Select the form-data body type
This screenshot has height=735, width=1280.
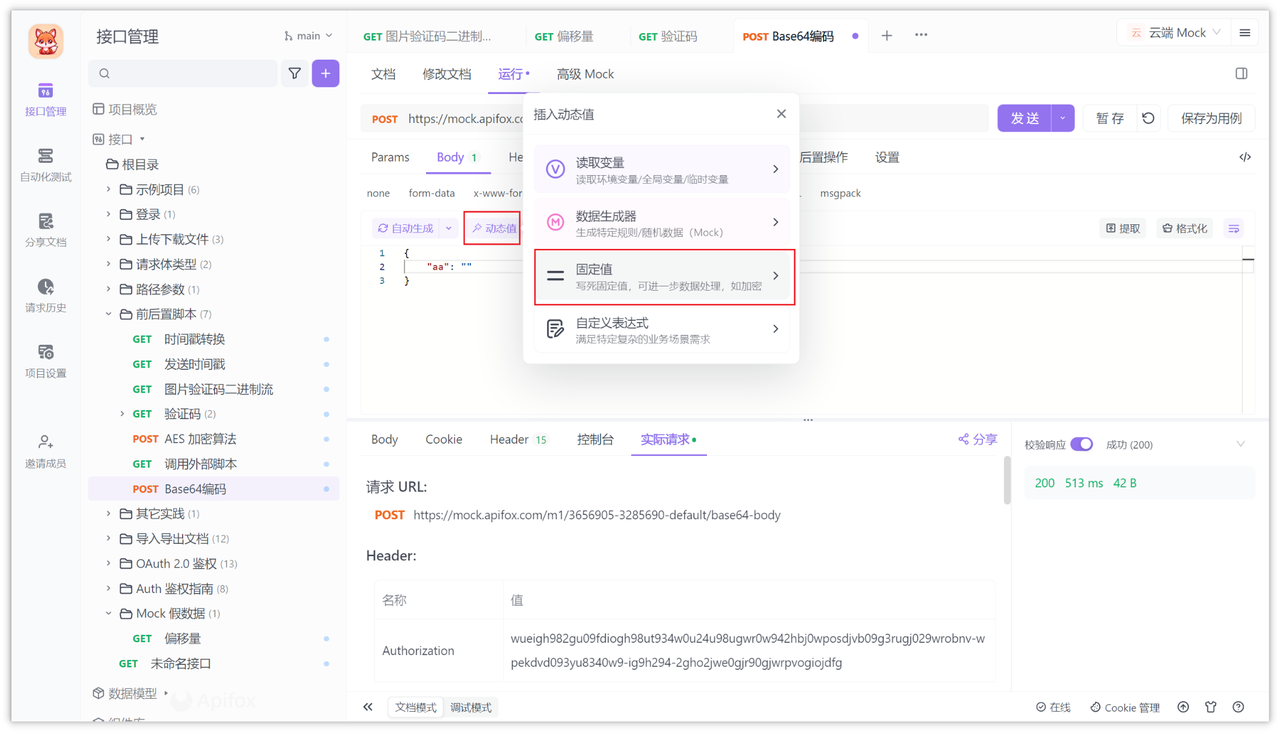pos(432,193)
